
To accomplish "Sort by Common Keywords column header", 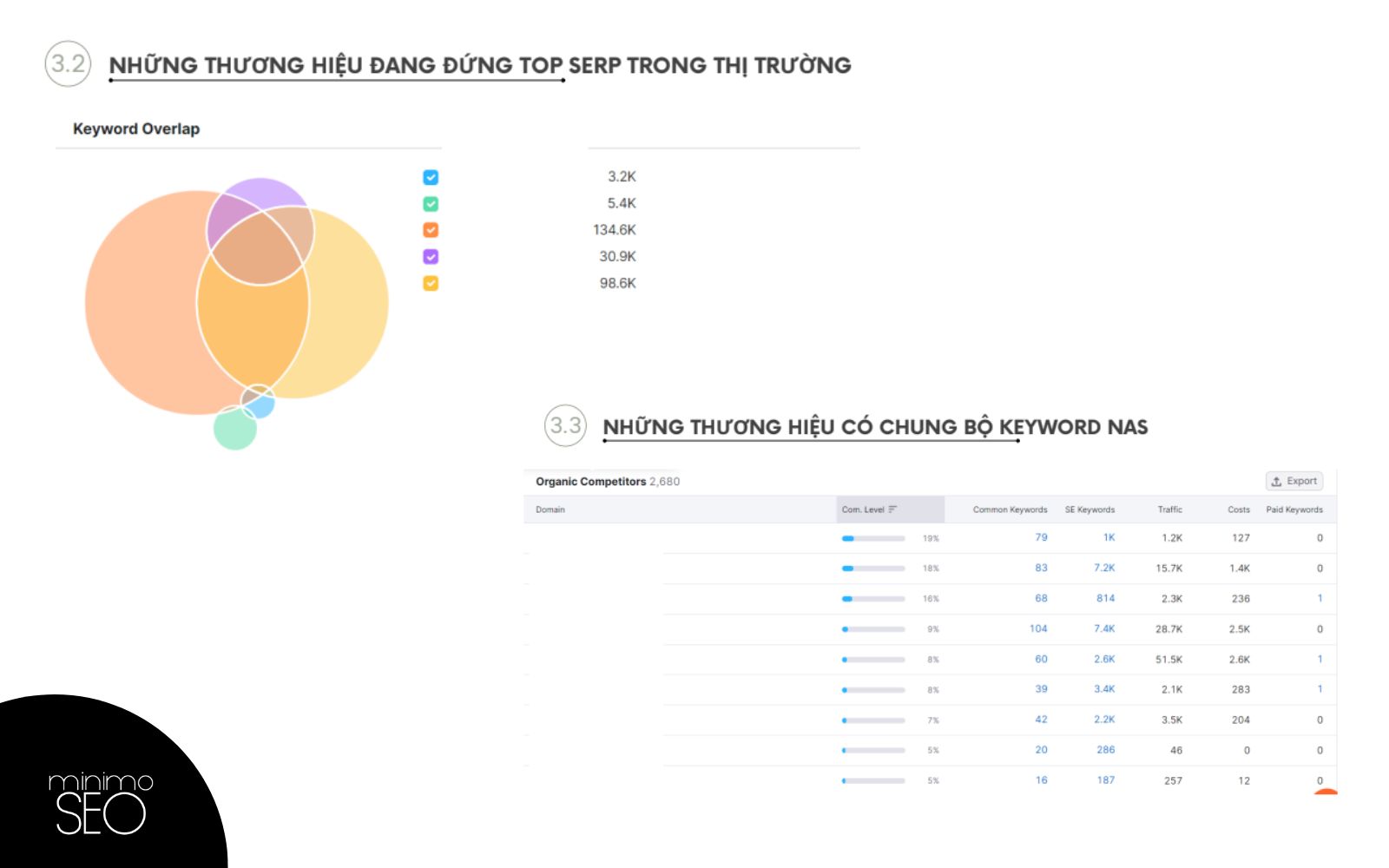I will [1010, 510].
